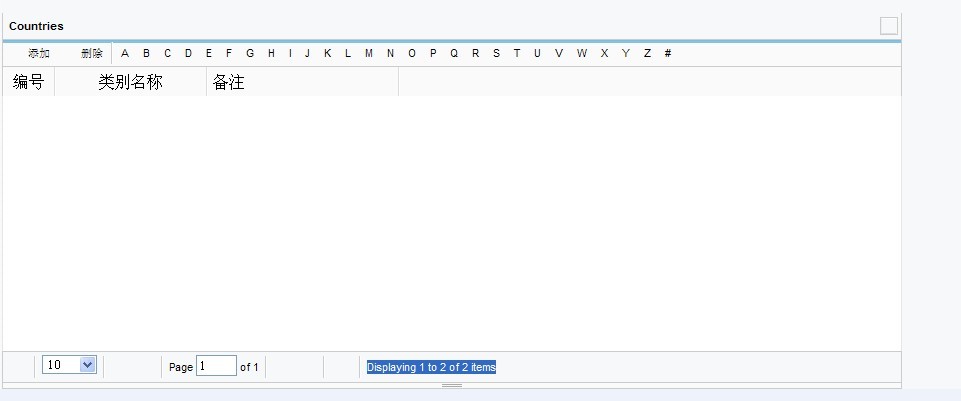961x401 pixels.
Task: Click the 删除 (delete) toolbar button
Action: (x=92, y=53)
